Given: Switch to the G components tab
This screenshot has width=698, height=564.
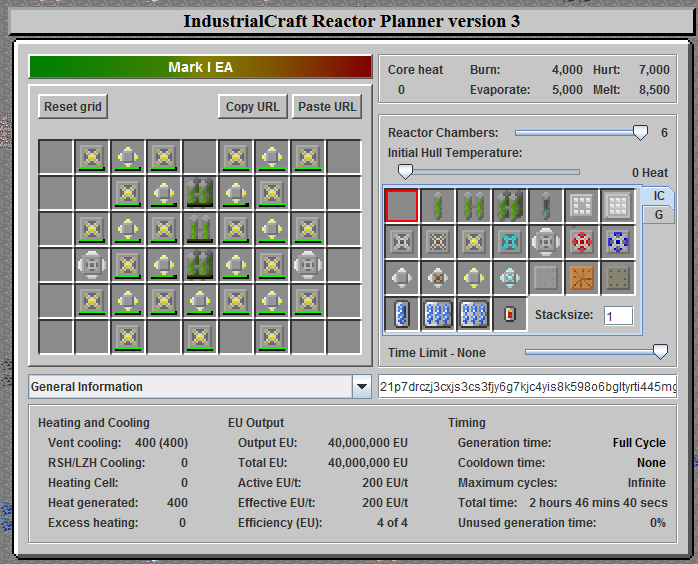Looking at the screenshot, I should [659, 215].
